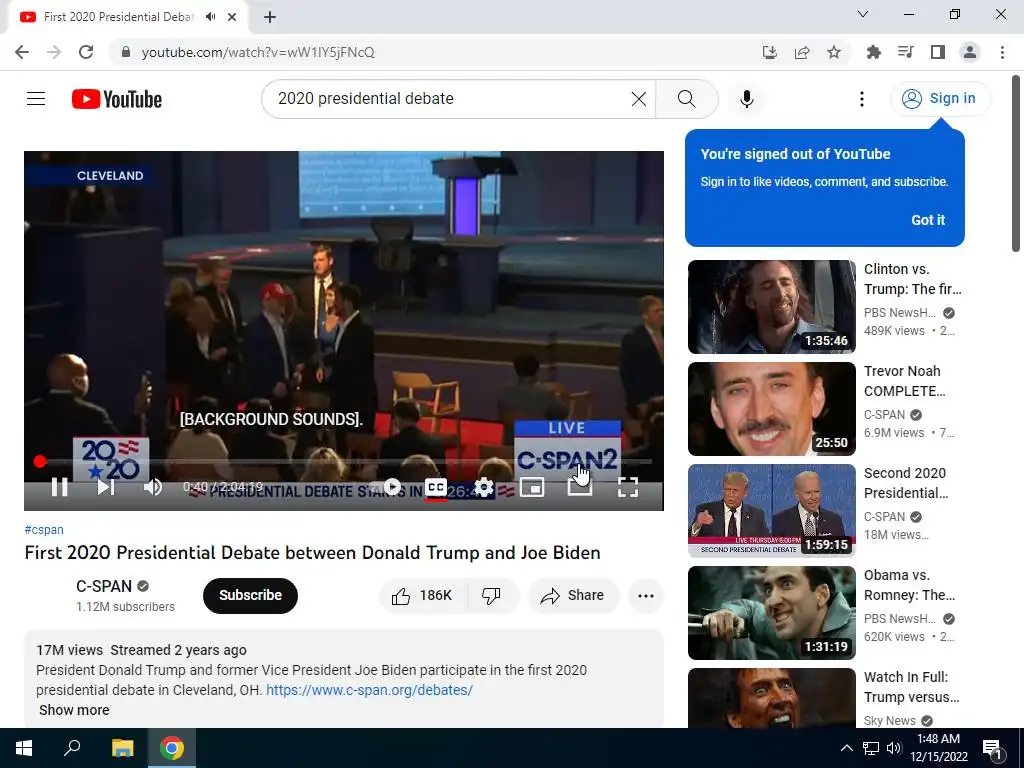1024x768 pixels.
Task: Bookmark this tab with star icon
Action: 834,52
